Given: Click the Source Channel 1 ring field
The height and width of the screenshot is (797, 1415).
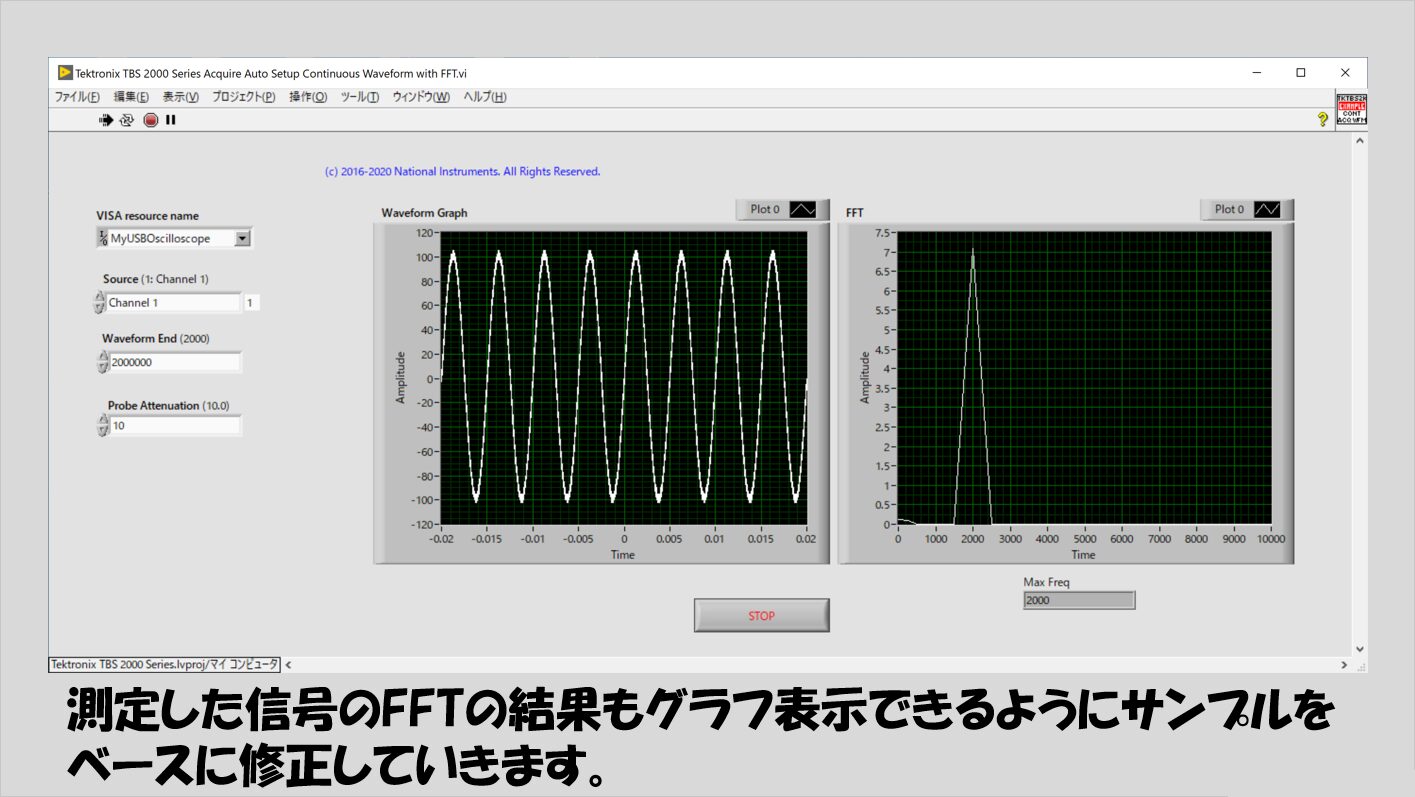Looking at the screenshot, I should tap(173, 302).
